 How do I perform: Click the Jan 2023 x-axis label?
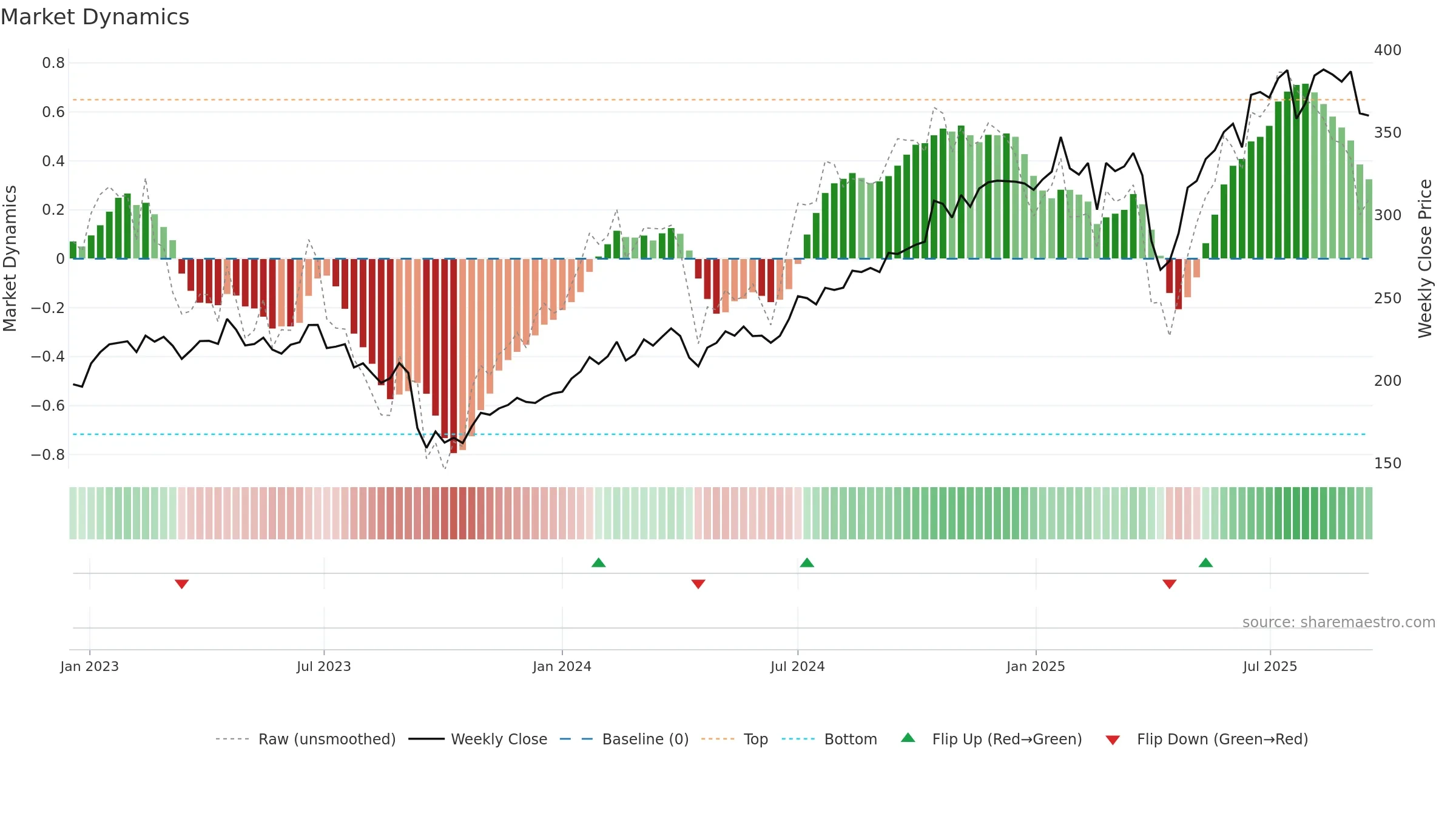(90, 666)
